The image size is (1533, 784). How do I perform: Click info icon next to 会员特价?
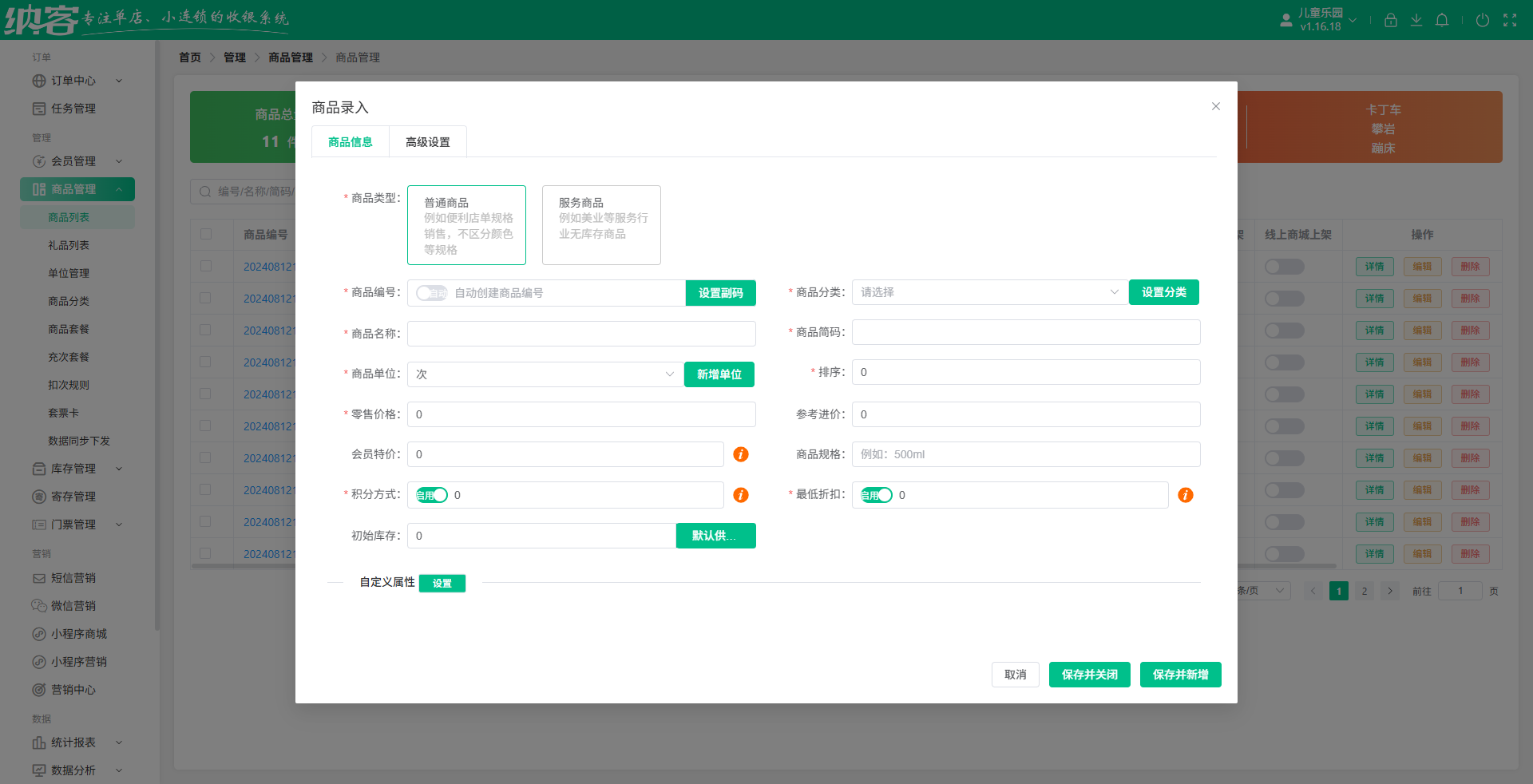pyautogui.click(x=741, y=454)
